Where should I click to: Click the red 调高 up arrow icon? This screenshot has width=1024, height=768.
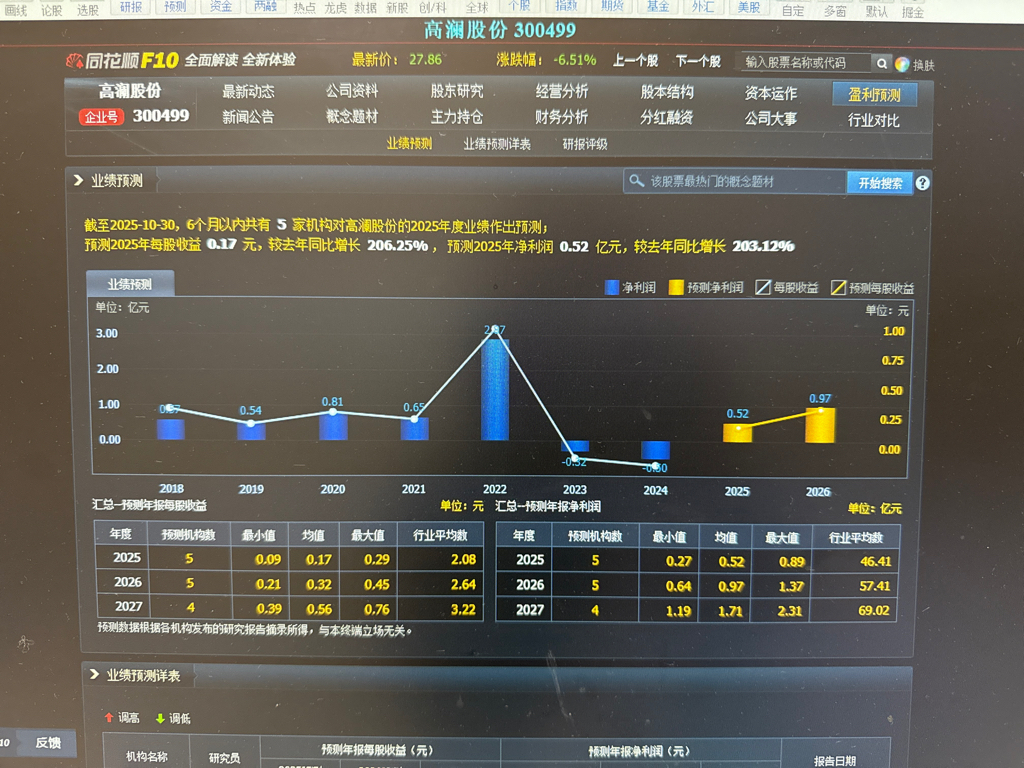coord(109,718)
